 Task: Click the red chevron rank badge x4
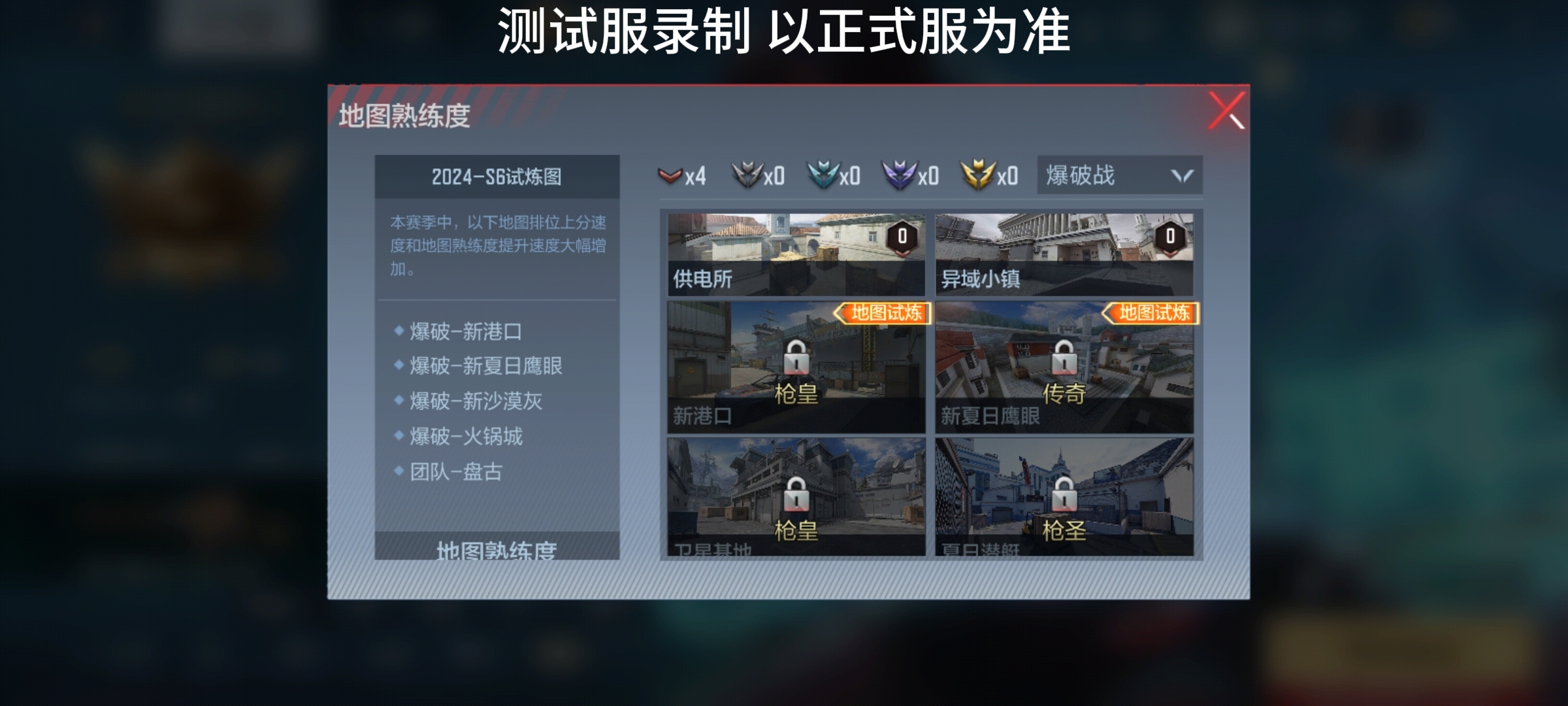[670, 175]
